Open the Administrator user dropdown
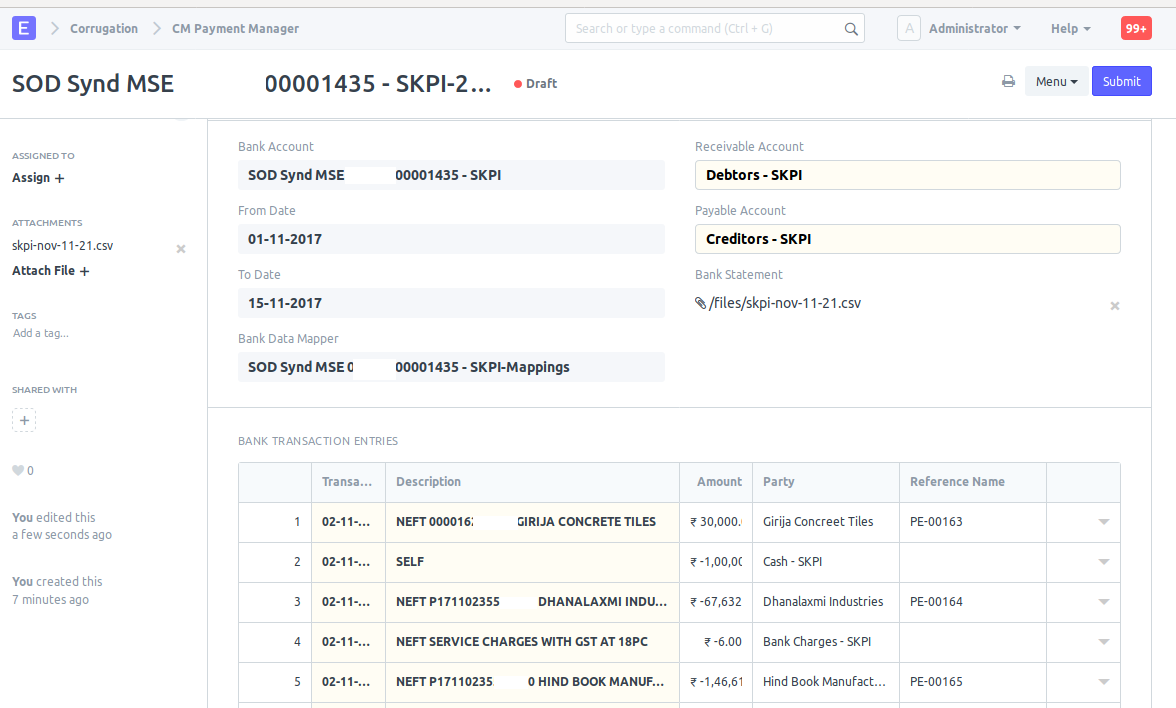 (x=974, y=28)
